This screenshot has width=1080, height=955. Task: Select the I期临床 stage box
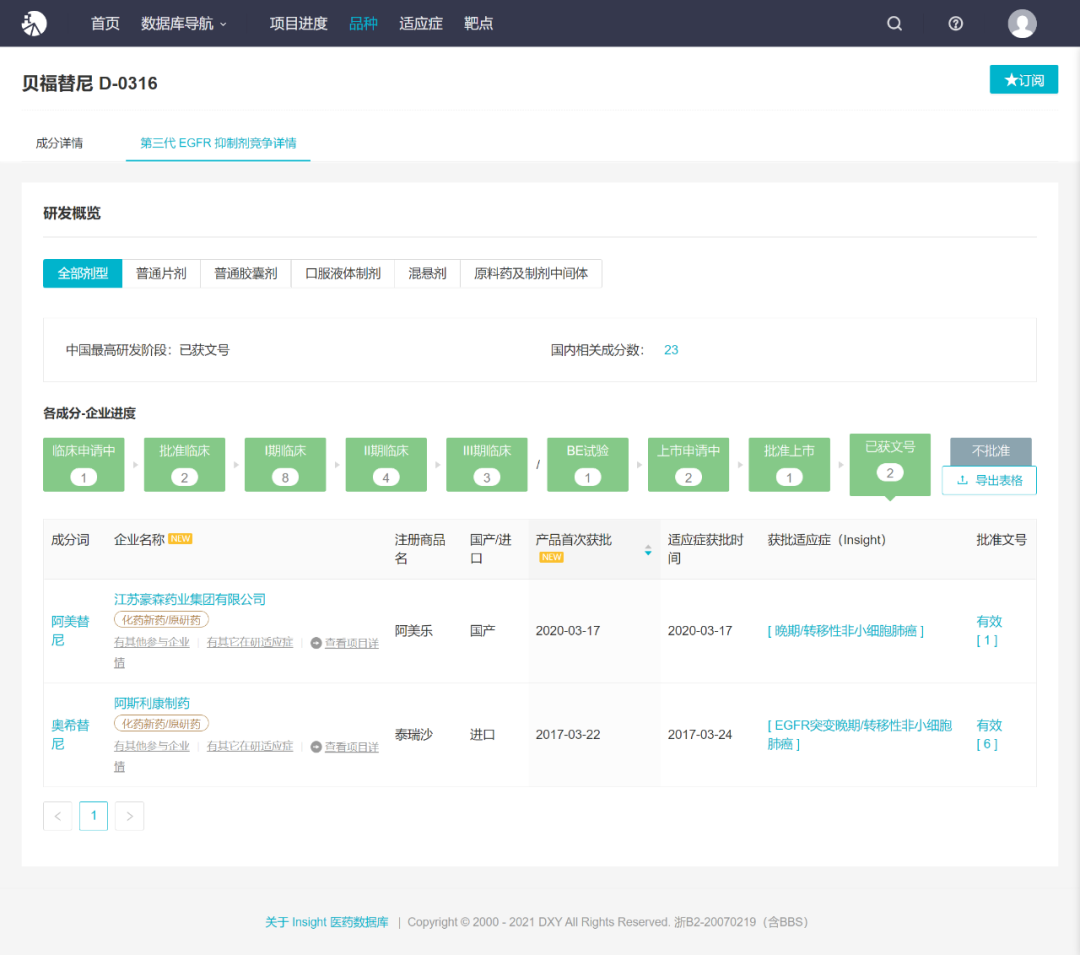pyautogui.click(x=285, y=464)
